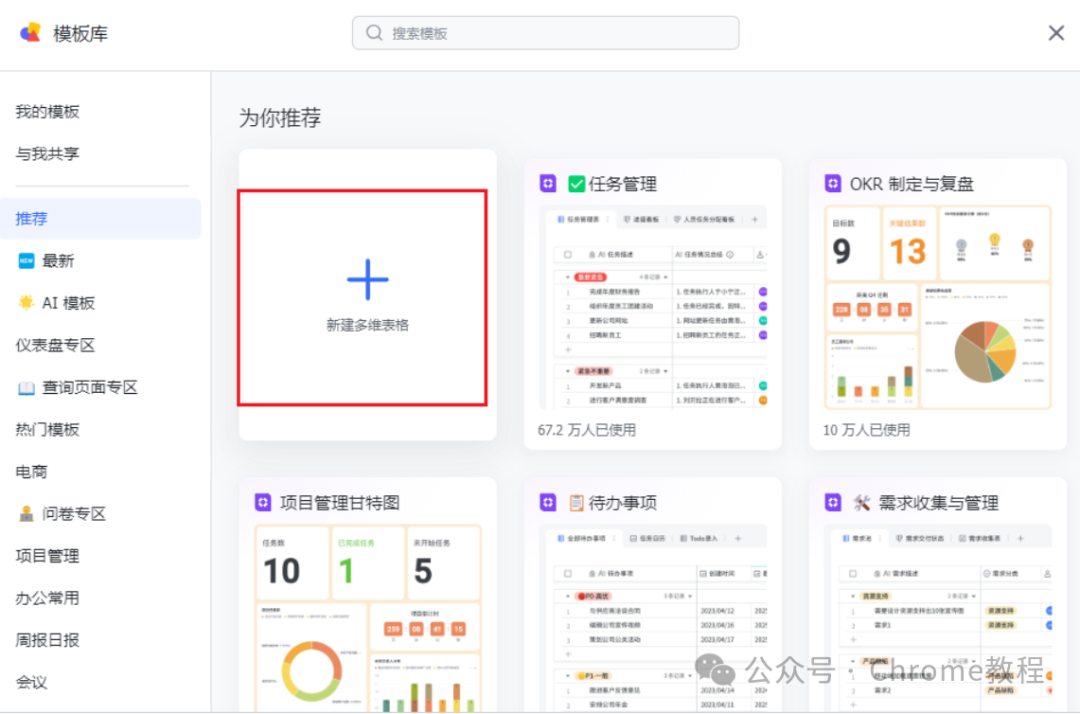
Task: Select the 推荐 sidebar category
Action: (x=101, y=219)
